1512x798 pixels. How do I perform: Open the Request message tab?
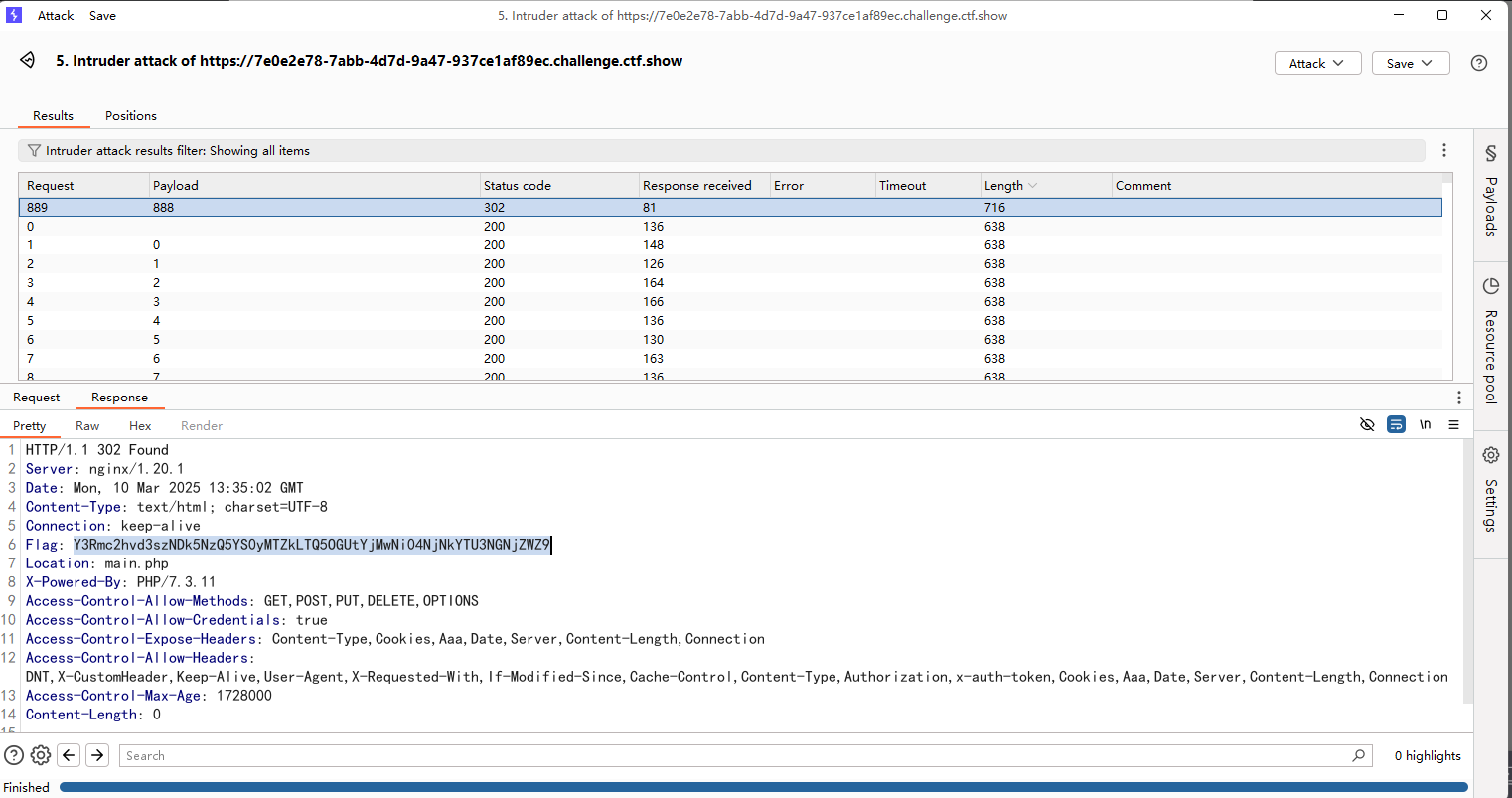[x=37, y=398]
